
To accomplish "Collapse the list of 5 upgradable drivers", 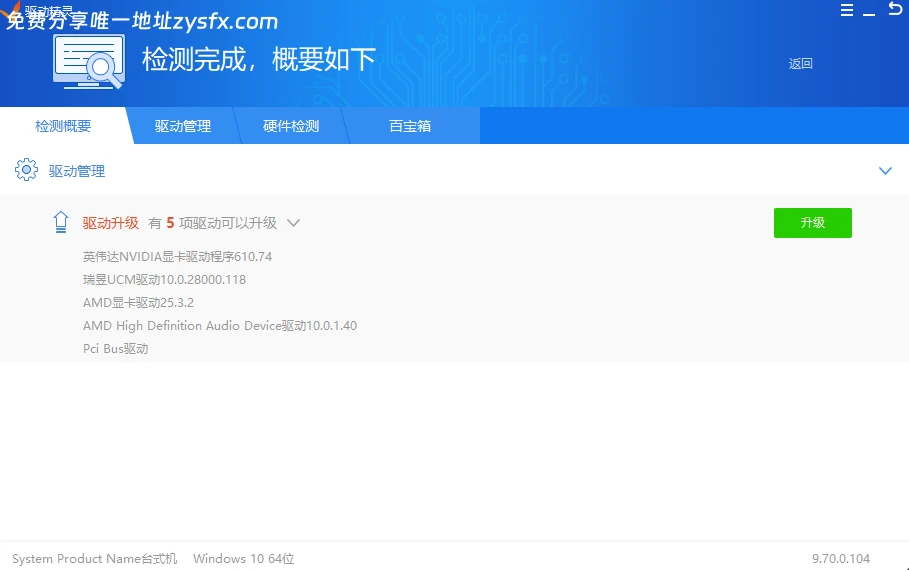I will 293,223.
